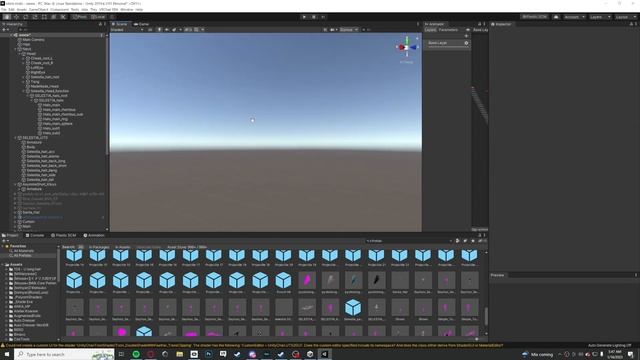Image resolution: width=640 pixels, height=360 pixels.
Task: Toggle scene grid visibility
Action: coord(196,30)
